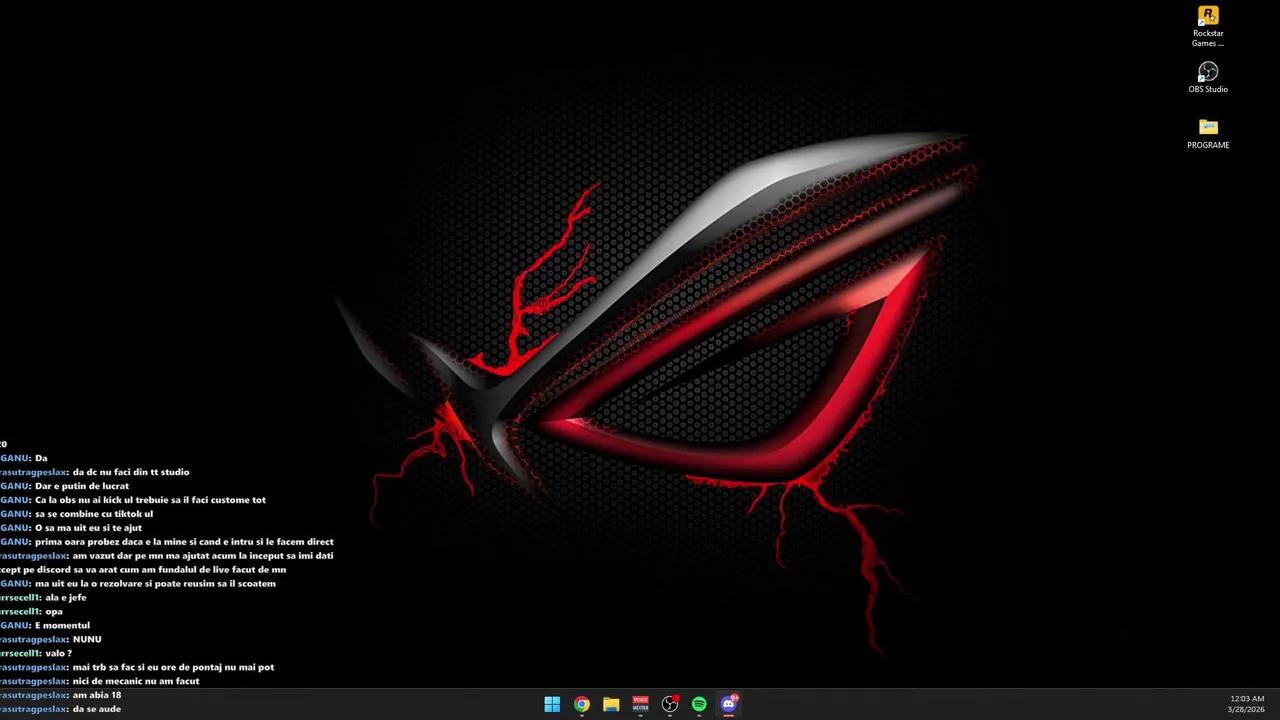This screenshot has height=720, width=1280.
Task: Click chat line starting "Ca la obs nu ai kick"
Action: pos(150,500)
